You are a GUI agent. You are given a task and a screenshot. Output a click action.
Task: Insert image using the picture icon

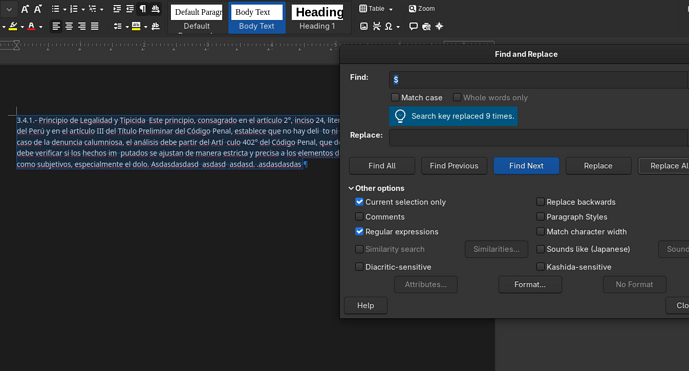coord(364,26)
